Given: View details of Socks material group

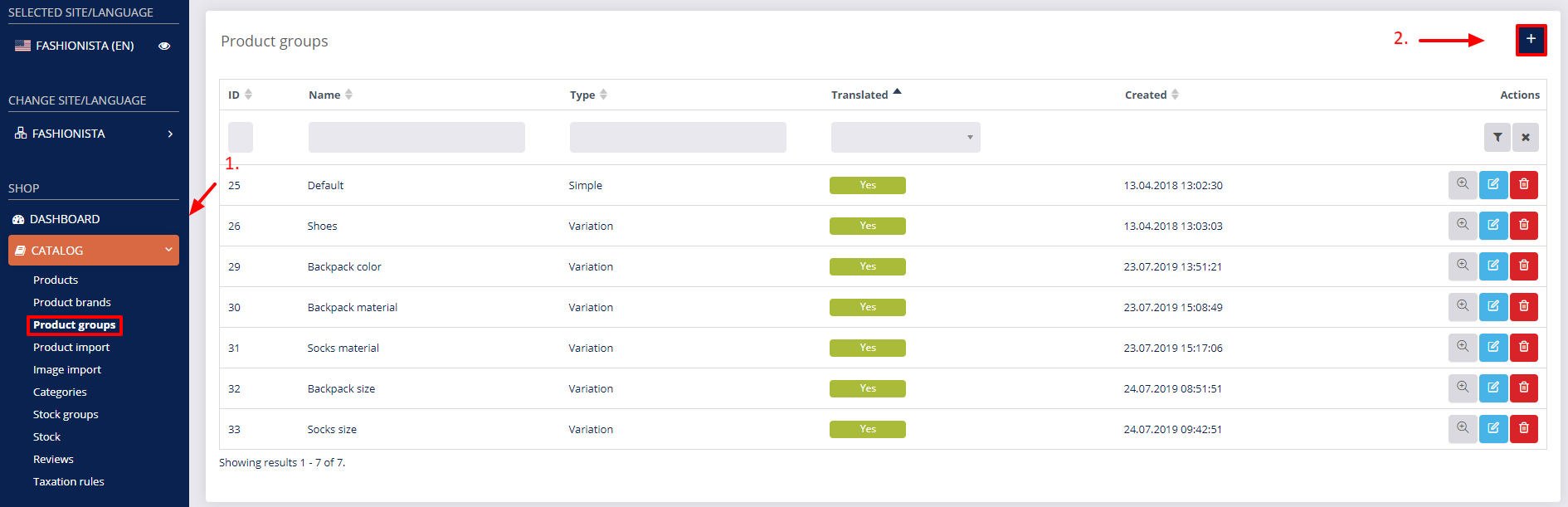Looking at the screenshot, I should click(1463, 347).
